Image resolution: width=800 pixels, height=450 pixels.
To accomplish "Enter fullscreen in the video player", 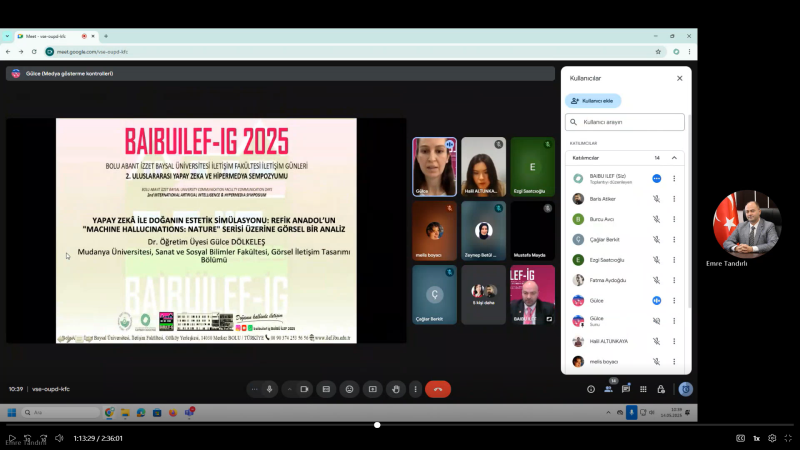I will coord(788,438).
